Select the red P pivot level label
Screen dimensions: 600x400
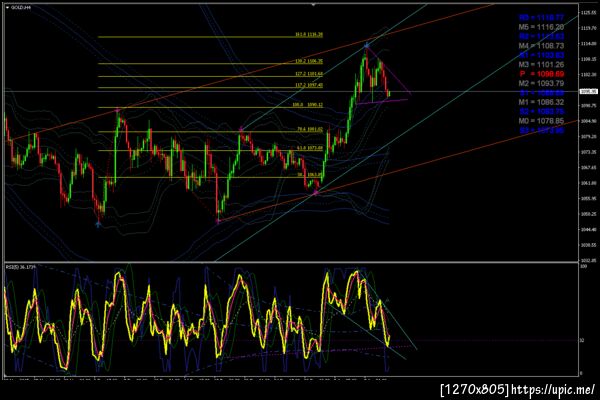[x=541, y=74]
